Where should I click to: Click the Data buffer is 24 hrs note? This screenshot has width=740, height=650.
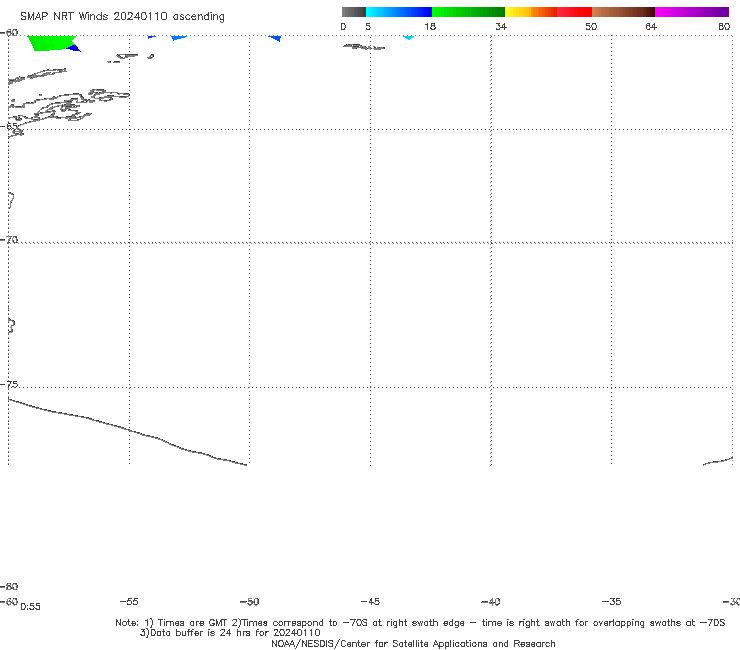(230, 633)
